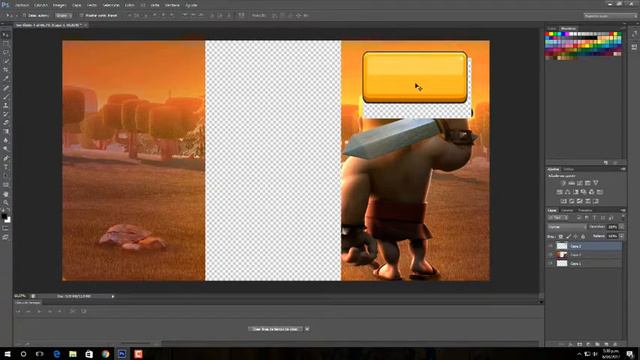Screen dimensions: 640x360
Task: Add a Curves adjustment layer
Action: [x=580, y=183]
